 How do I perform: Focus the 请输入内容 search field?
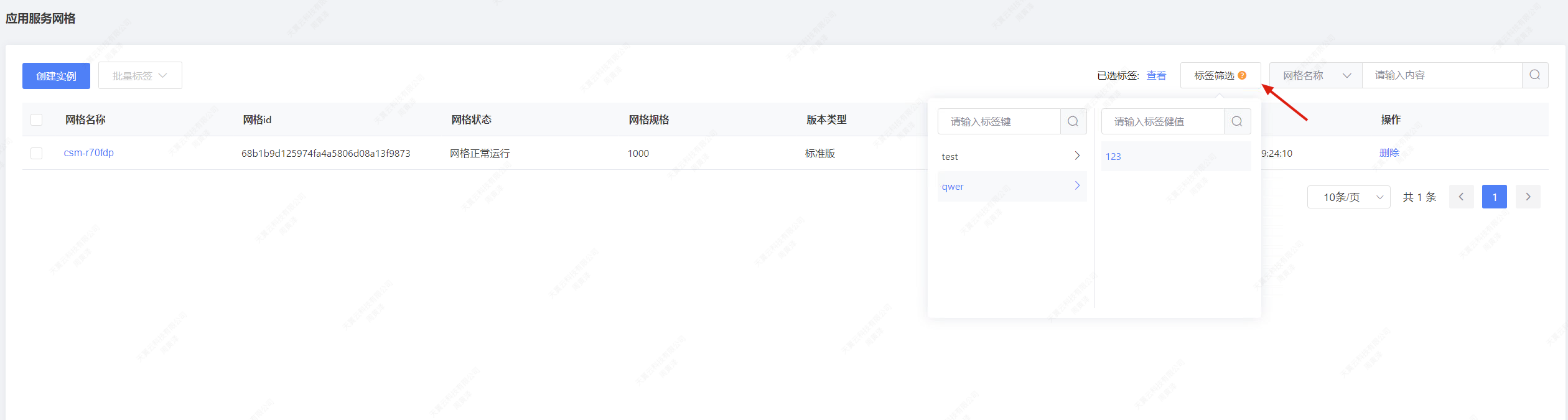coord(1442,75)
